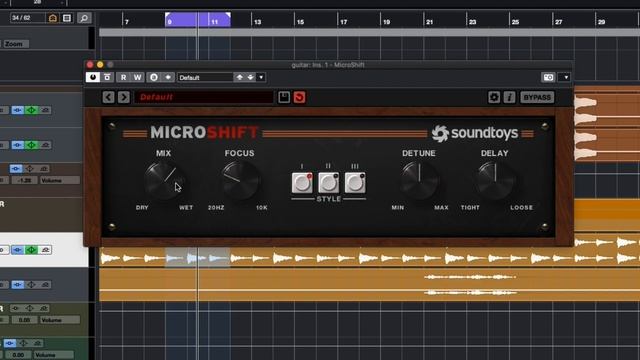Save the preset with the floppy disk icon
The width and height of the screenshot is (640, 360).
[x=284, y=97]
